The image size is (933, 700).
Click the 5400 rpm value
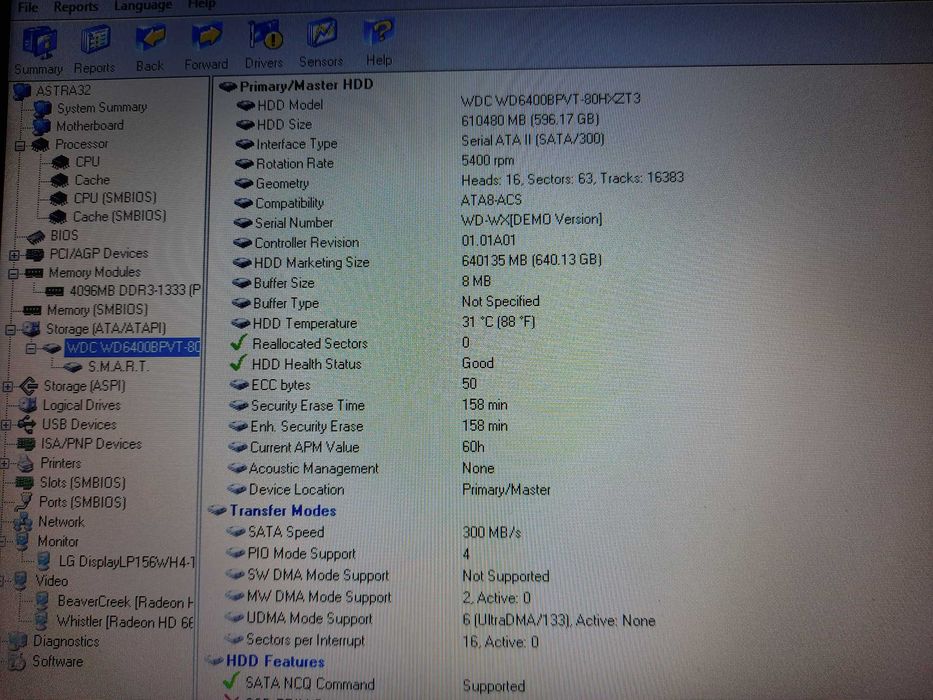pyautogui.click(x=487, y=160)
